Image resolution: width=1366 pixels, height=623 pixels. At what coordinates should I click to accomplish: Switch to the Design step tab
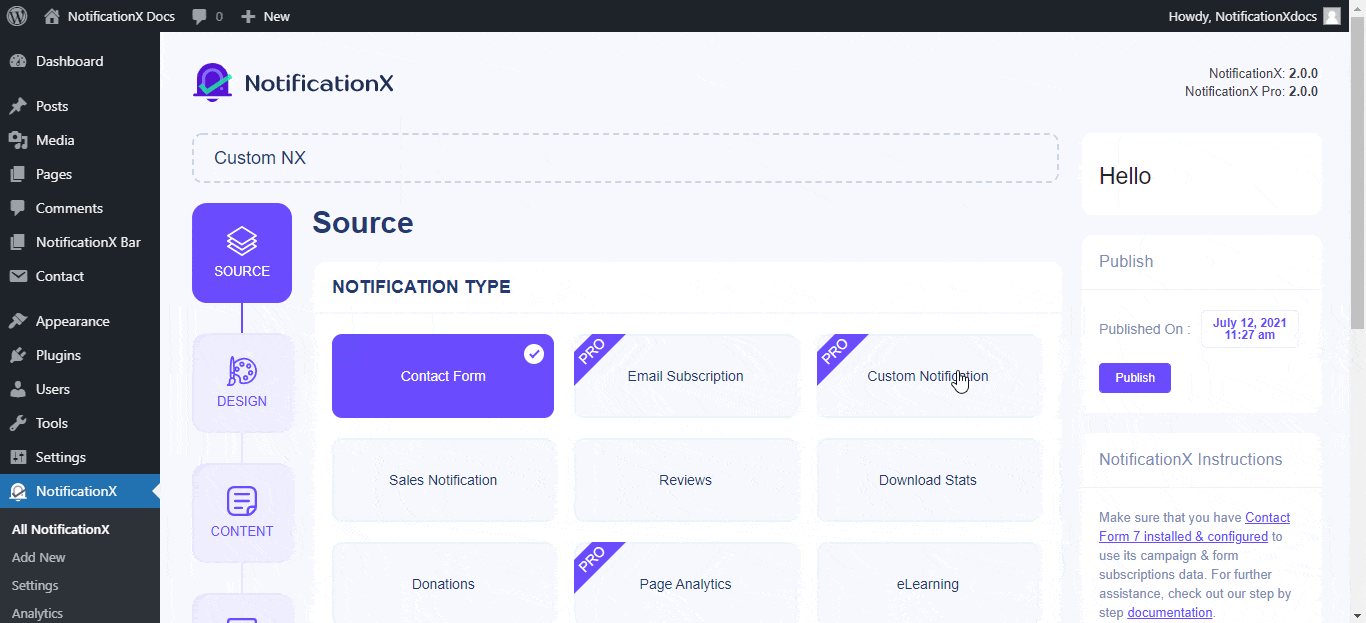(x=242, y=383)
